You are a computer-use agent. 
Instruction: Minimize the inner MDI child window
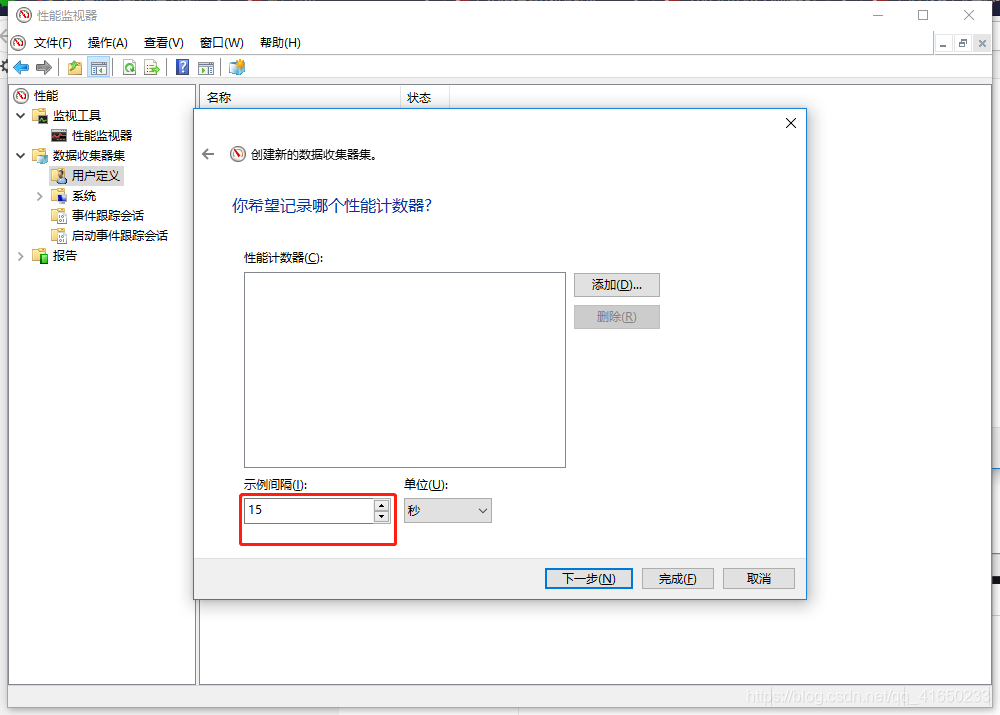tap(943, 43)
